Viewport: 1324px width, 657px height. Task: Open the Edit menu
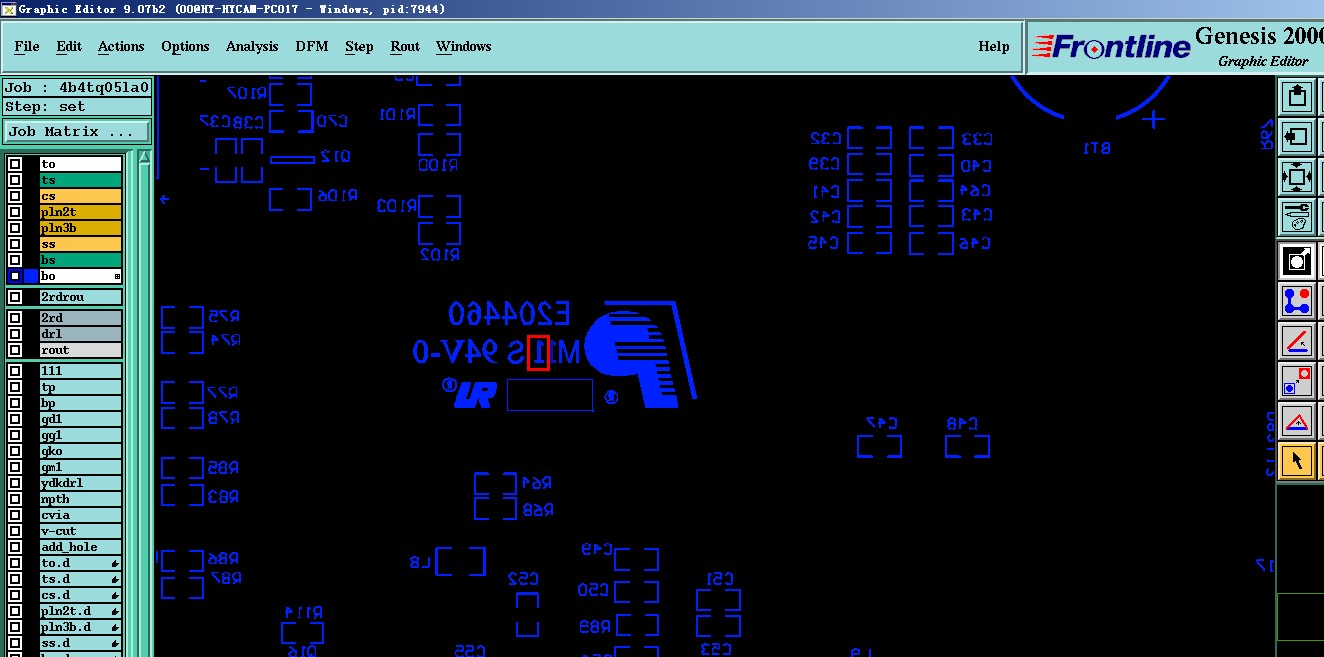tap(69, 46)
